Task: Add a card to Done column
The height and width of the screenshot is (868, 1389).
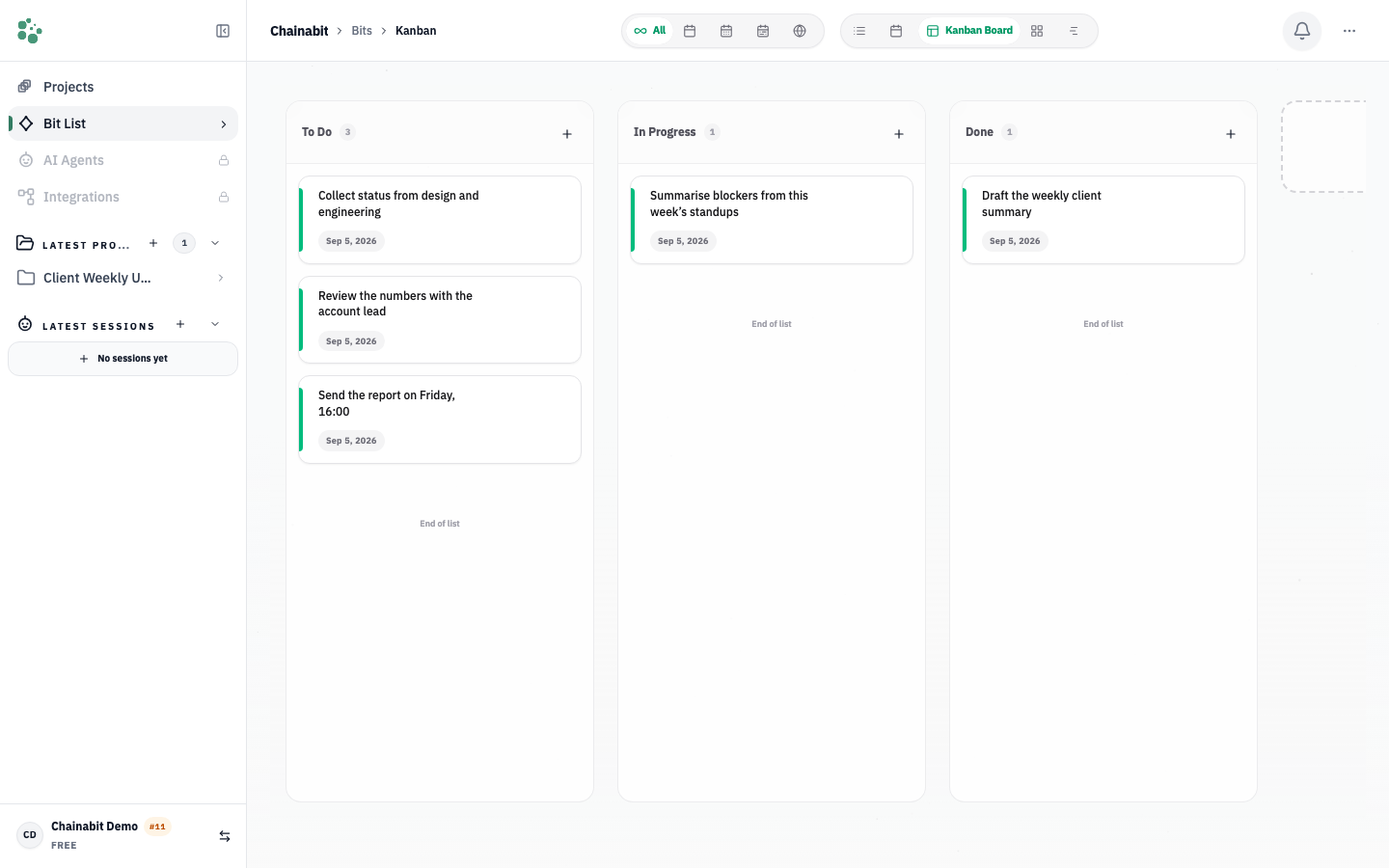Action: (1231, 134)
